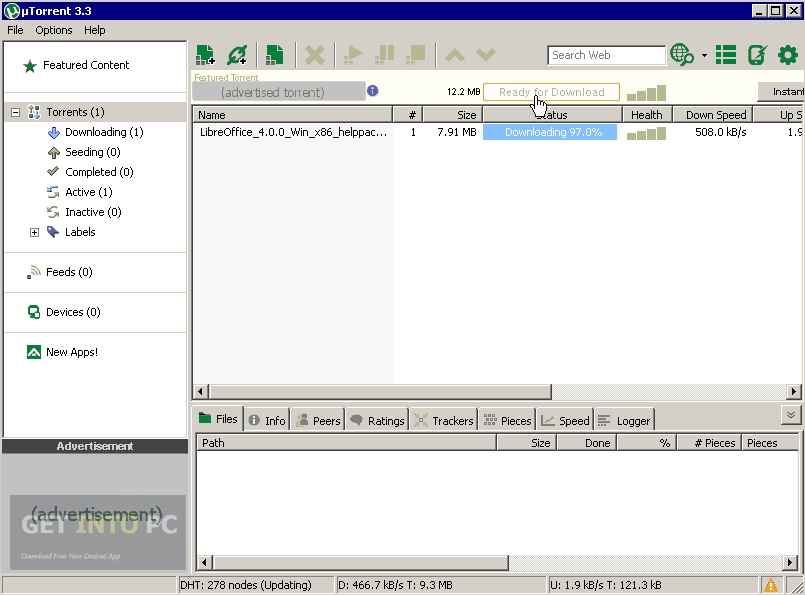This screenshot has width=805, height=595.
Task: Click the Ready for Download button
Action: (x=551, y=92)
